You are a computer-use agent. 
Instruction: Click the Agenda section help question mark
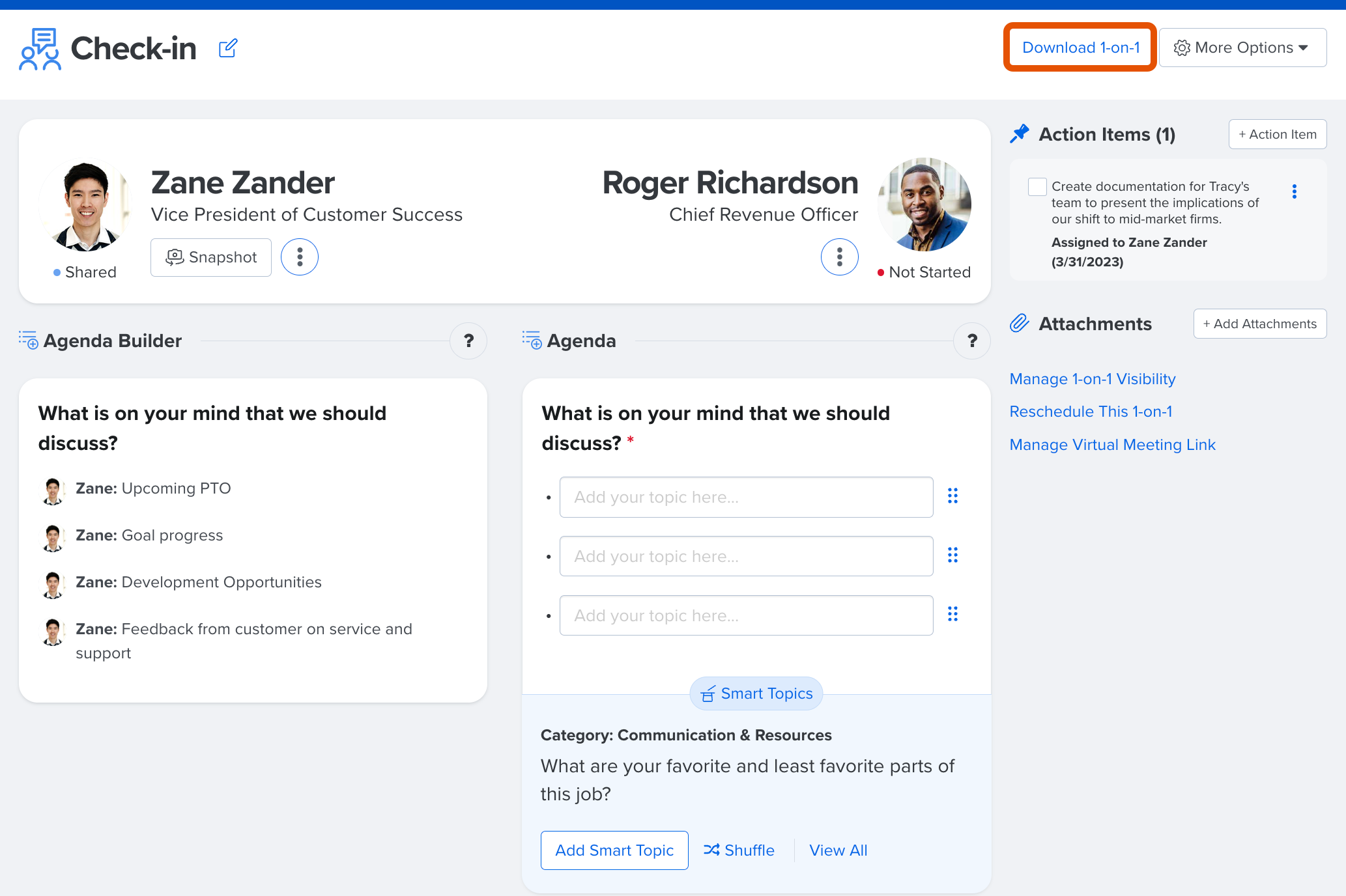click(x=972, y=341)
